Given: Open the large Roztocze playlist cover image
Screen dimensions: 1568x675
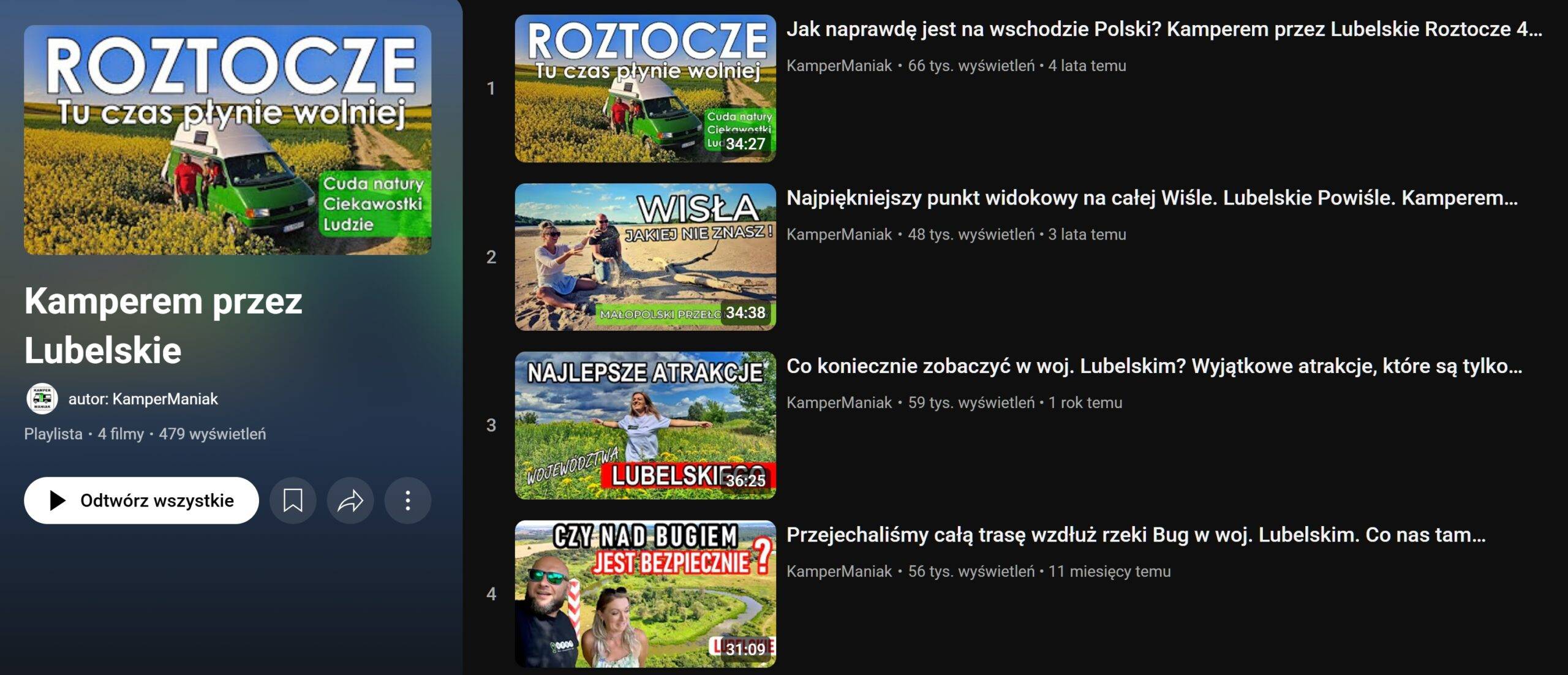Looking at the screenshot, I should [x=228, y=140].
